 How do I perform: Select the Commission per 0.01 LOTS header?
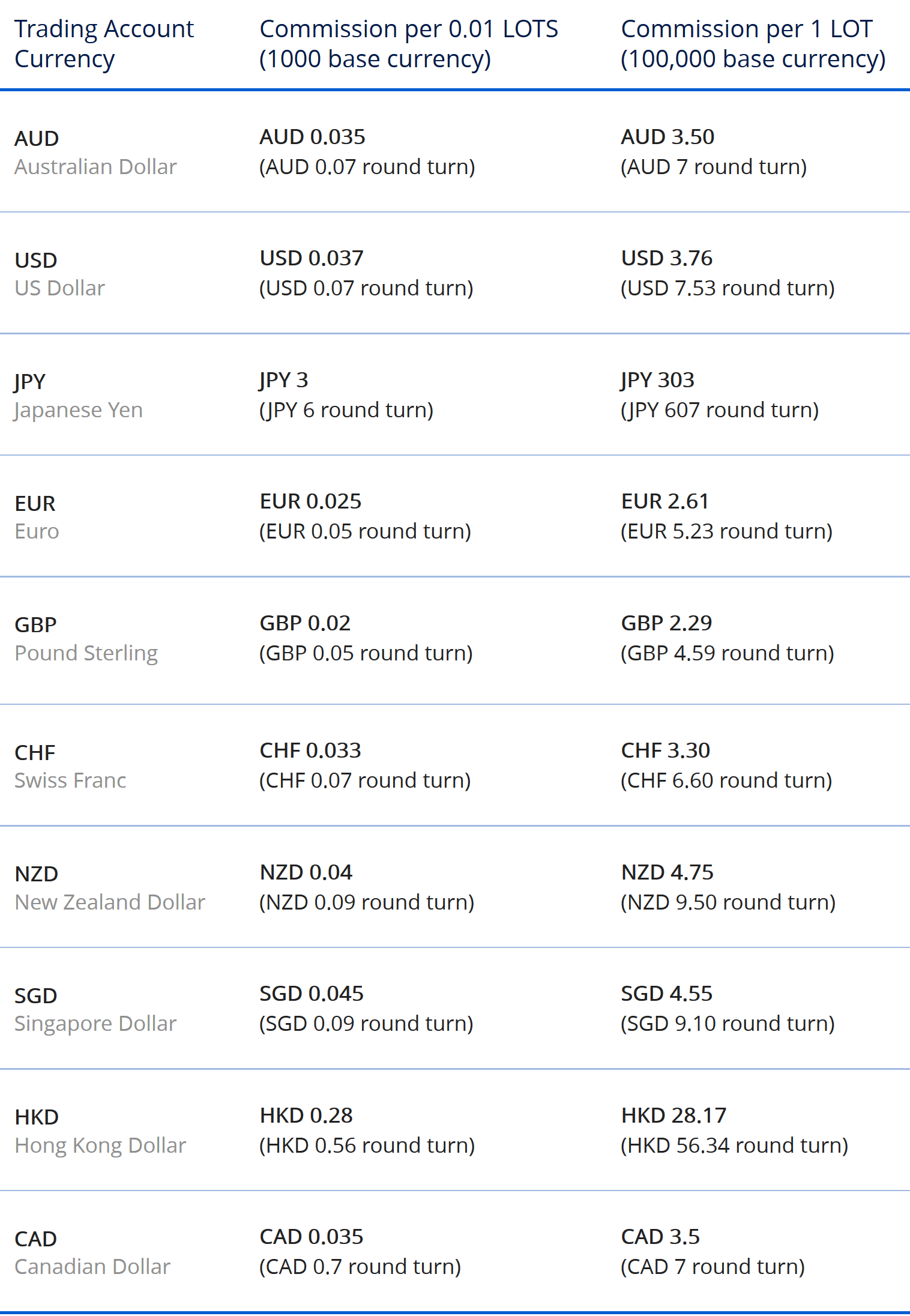pos(409,44)
